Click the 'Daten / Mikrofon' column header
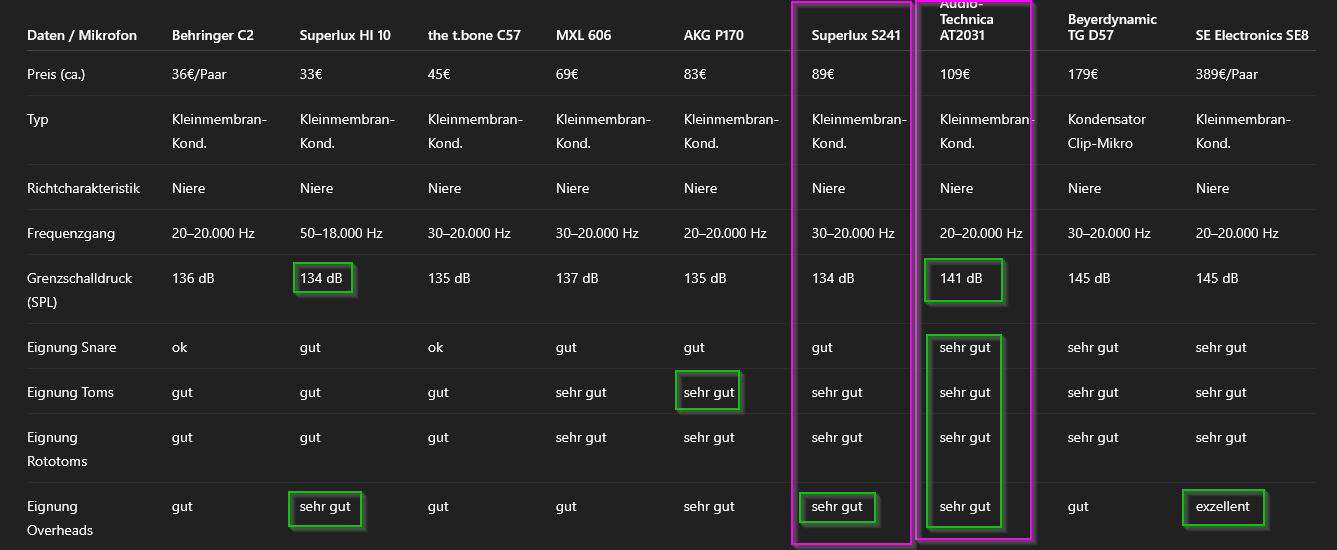The width and height of the screenshot is (1337, 550). click(82, 35)
